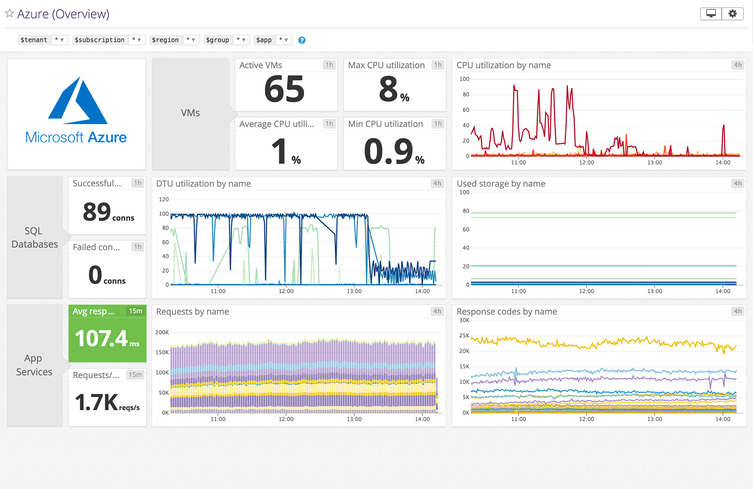Click the Active VMs title
The width and height of the screenshot is (753, 489).
[x=261, y=65]
